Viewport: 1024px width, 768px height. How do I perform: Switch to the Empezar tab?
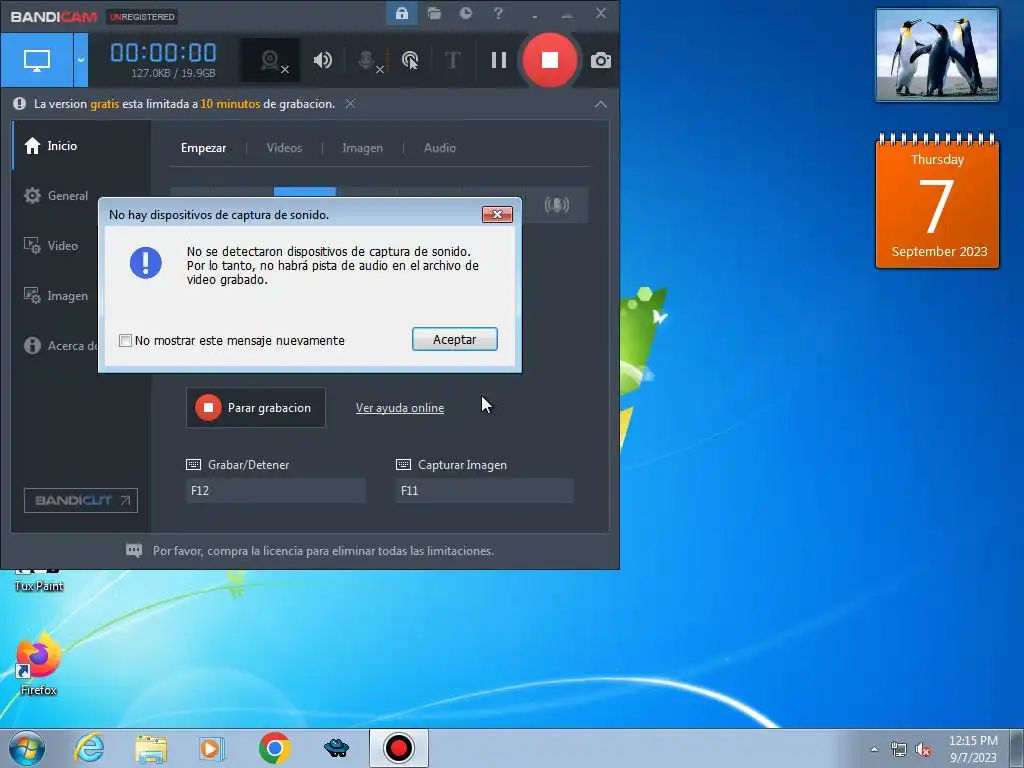204,148
